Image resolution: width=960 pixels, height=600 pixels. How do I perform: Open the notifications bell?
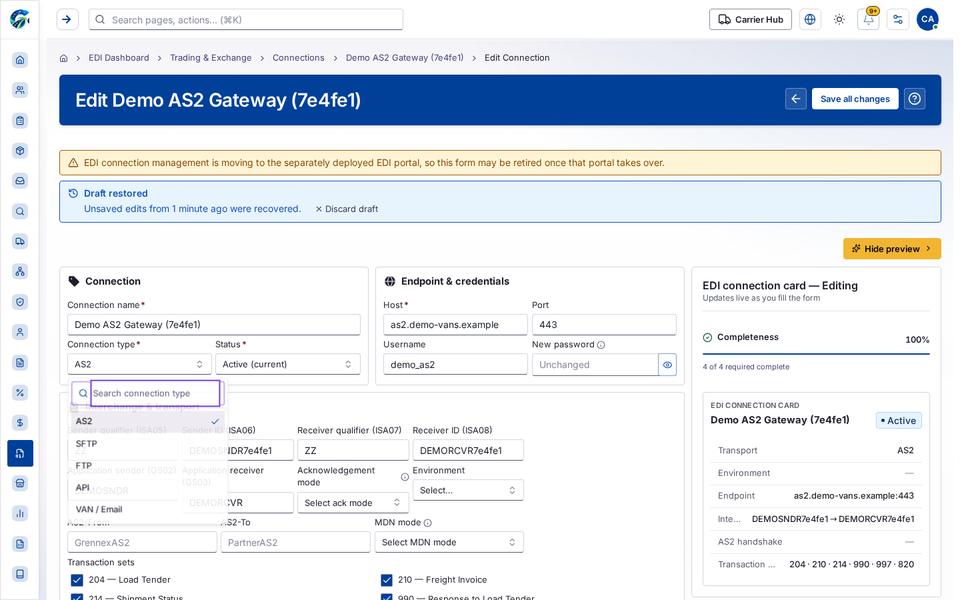click(869, 20)
